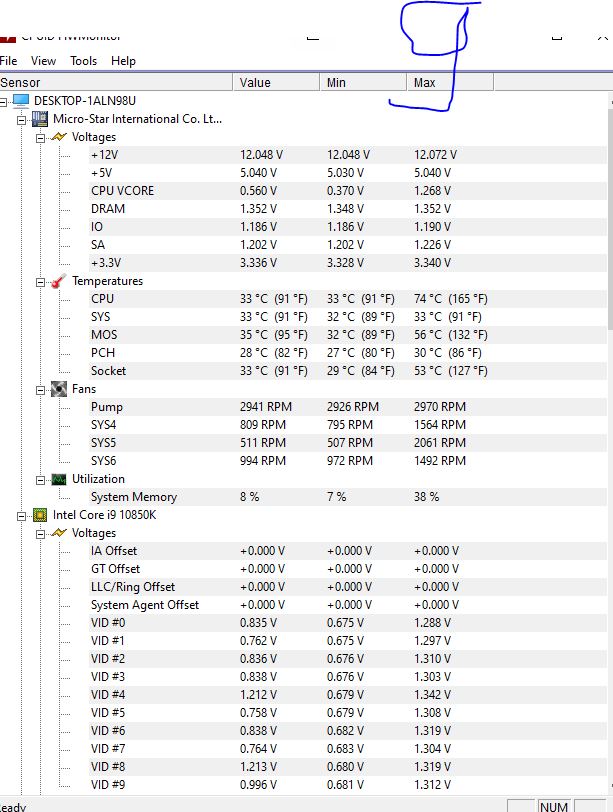
Task: Click the Micro-Star motherboard icon
Action: 40,119
